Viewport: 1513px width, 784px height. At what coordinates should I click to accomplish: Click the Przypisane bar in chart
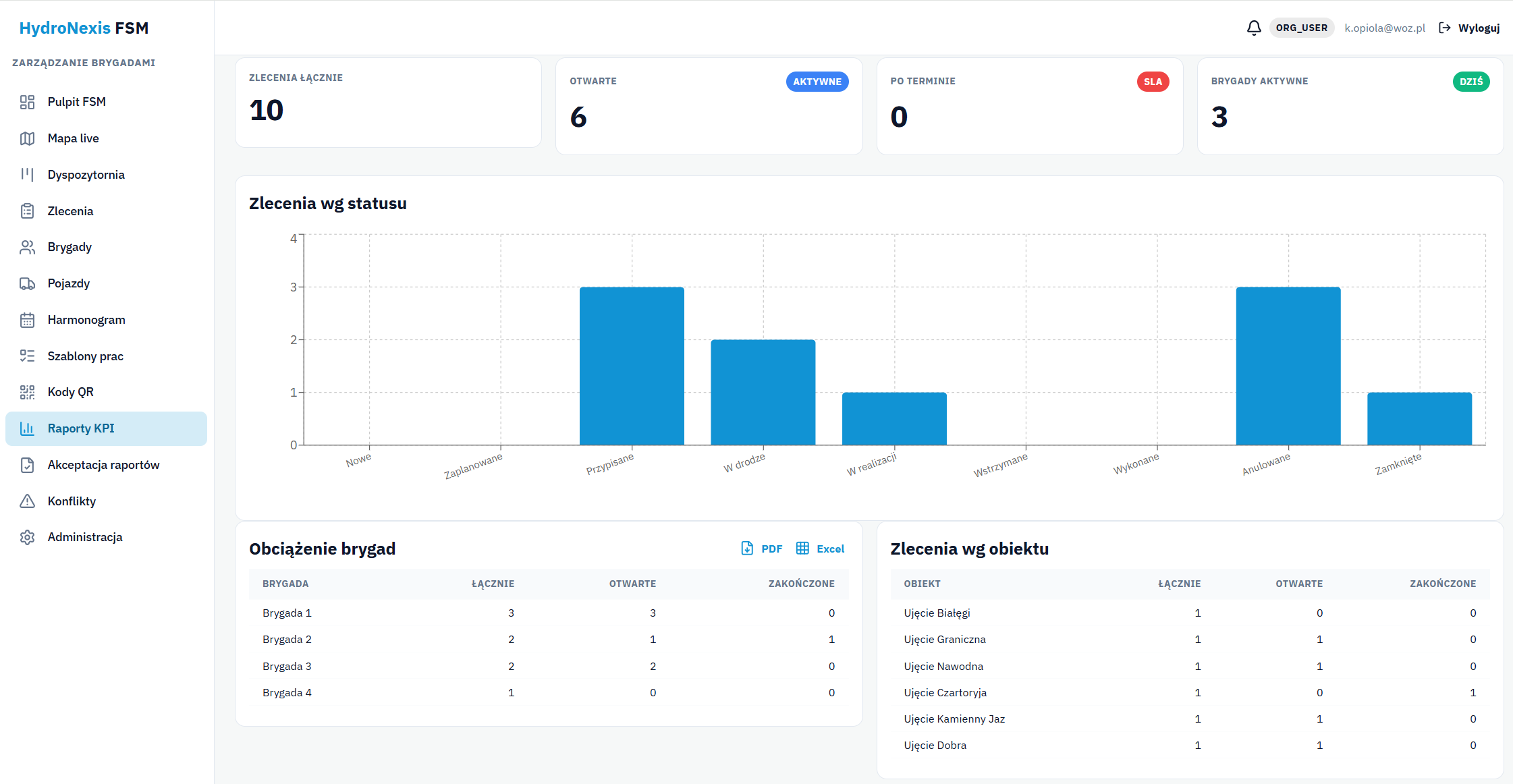632,366
